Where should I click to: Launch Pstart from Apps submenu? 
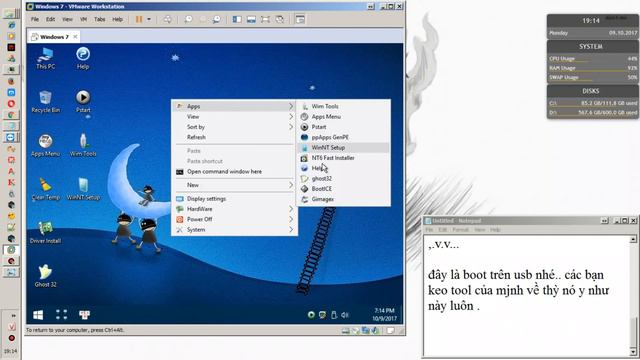click(x=343, y=127)
